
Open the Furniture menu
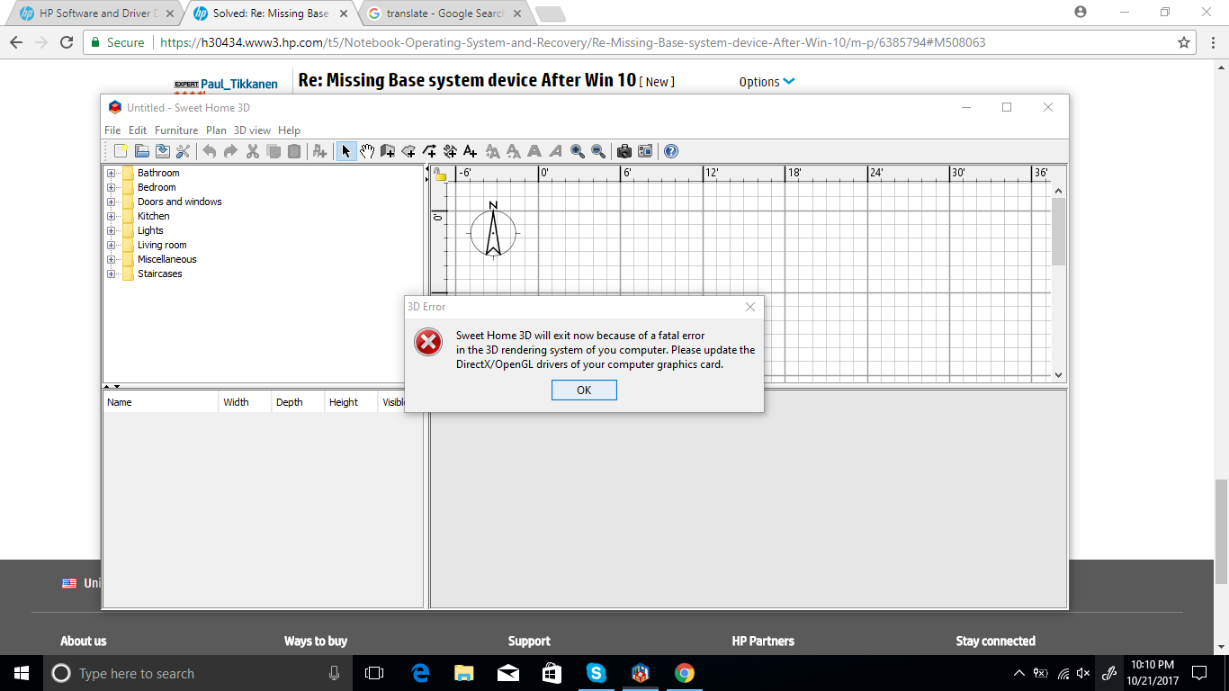[176, 130]
